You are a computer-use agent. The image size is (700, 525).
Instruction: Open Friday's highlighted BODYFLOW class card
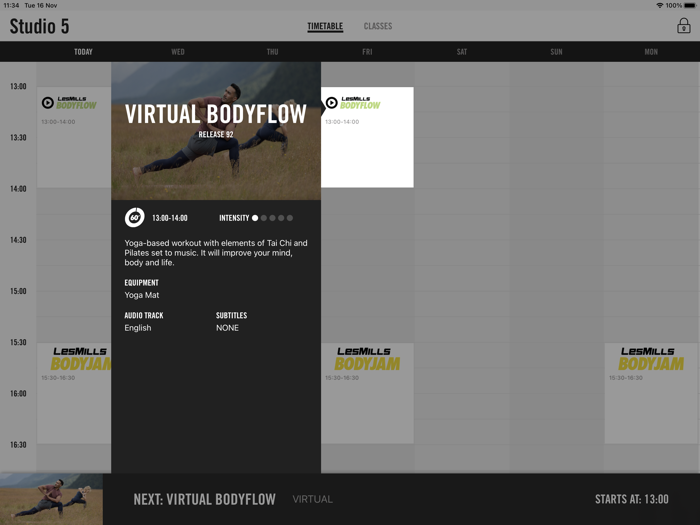(x=367, y=137)
